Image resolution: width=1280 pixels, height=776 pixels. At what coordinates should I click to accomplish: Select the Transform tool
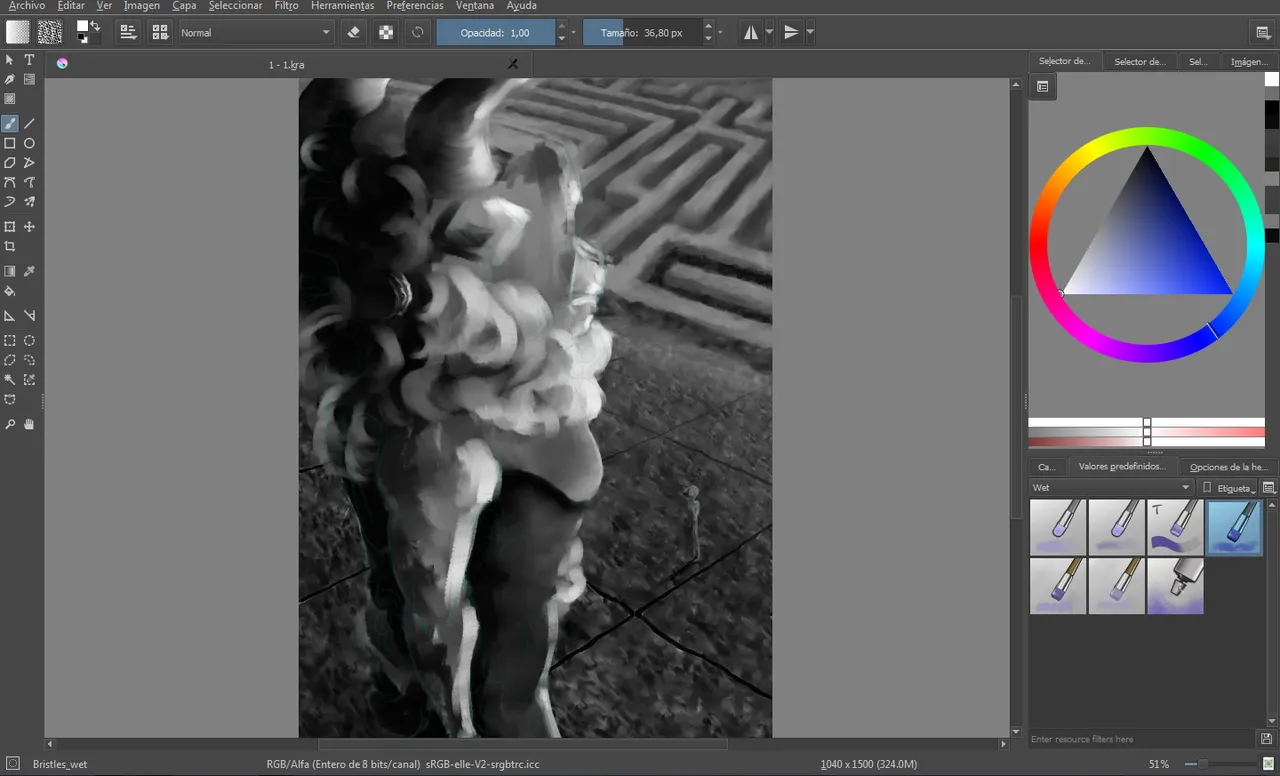pyautogui.click(x=10, y=227)
